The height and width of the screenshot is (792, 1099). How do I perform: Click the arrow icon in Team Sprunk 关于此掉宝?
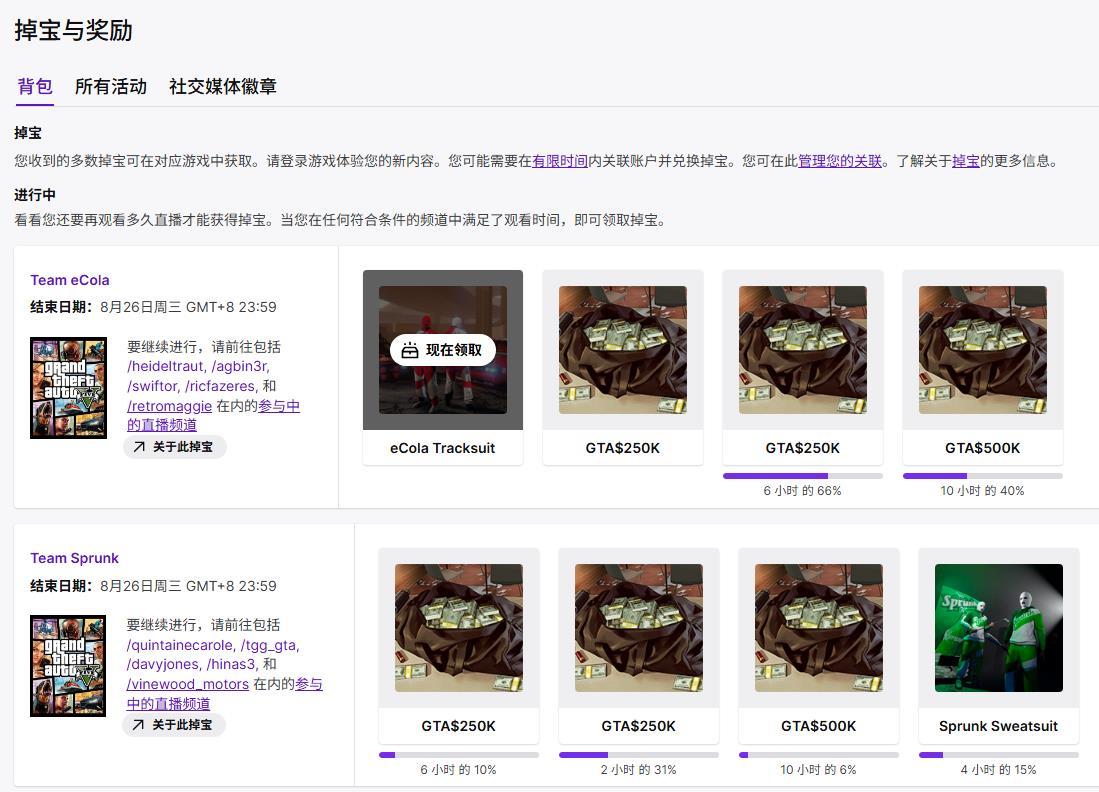(x=138, y=725)
